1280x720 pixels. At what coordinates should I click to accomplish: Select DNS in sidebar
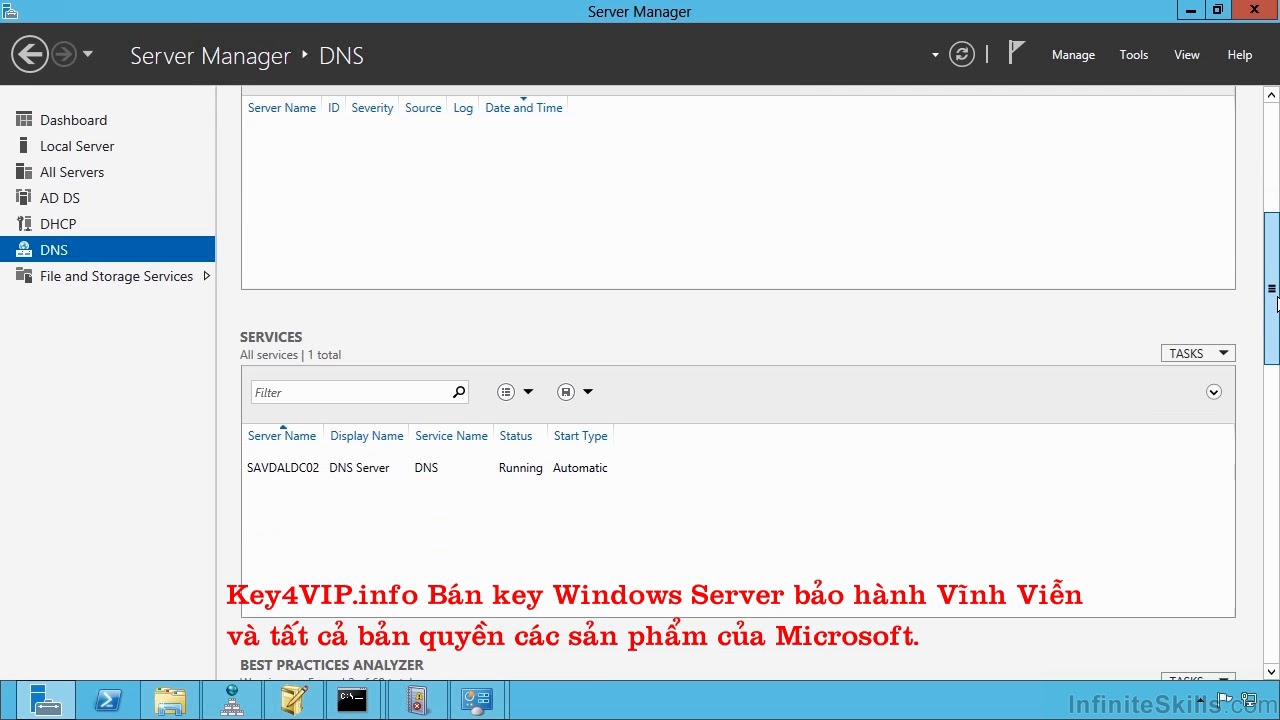pos(107,250)
